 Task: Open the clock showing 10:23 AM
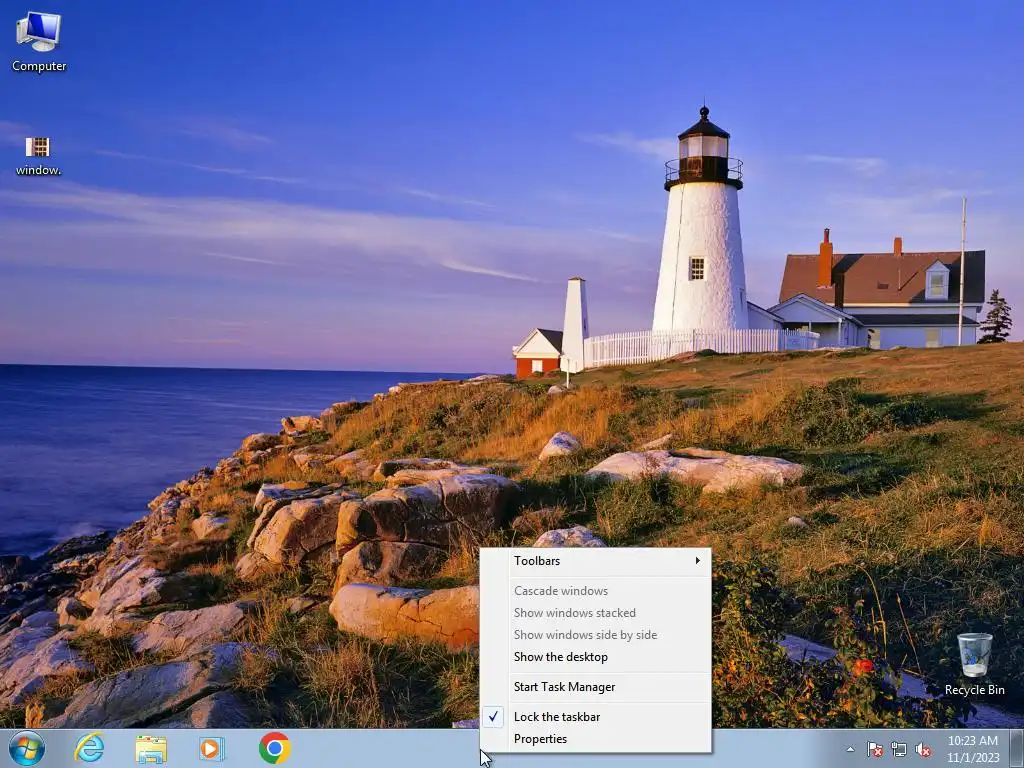pos(973,749)
